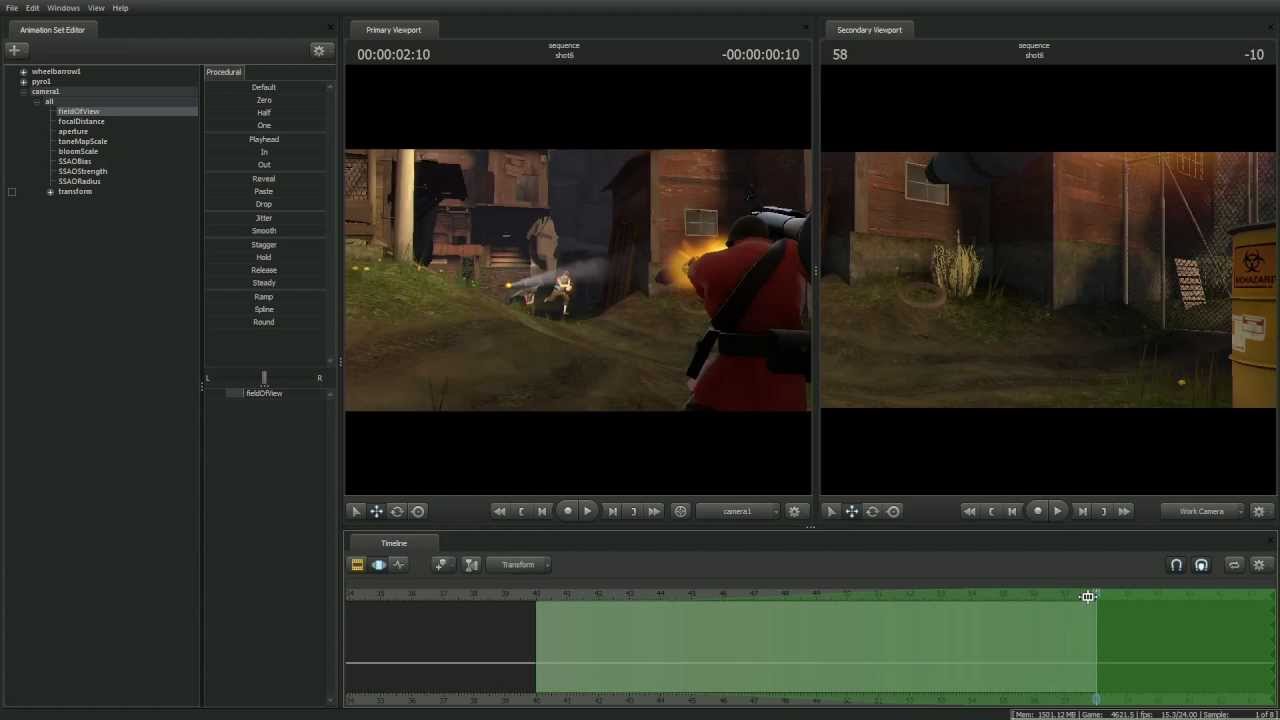Select the selection arrow tool in Primary Viewport
Viewport: 1280px width, 720px height.
[x=355, y=511]
